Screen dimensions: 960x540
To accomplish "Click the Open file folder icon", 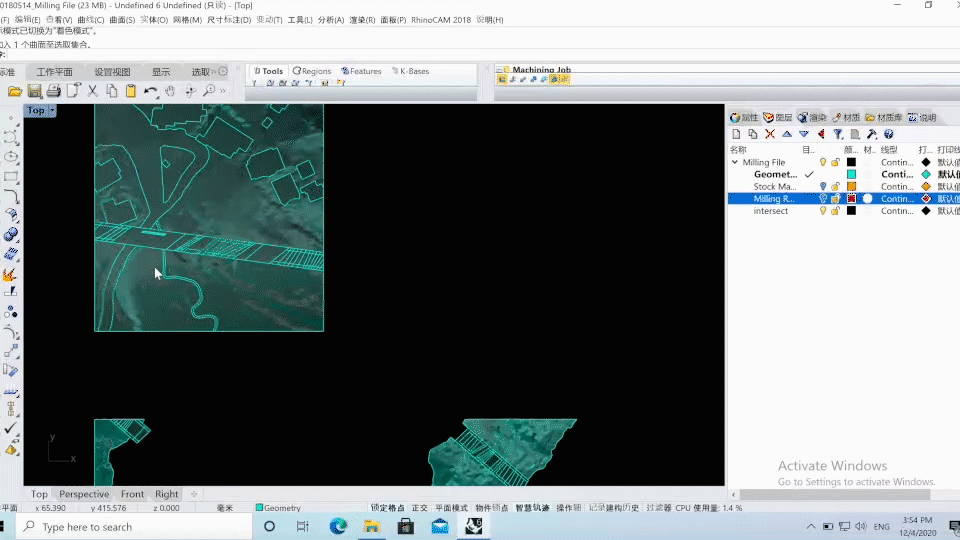I will [15, 91].
